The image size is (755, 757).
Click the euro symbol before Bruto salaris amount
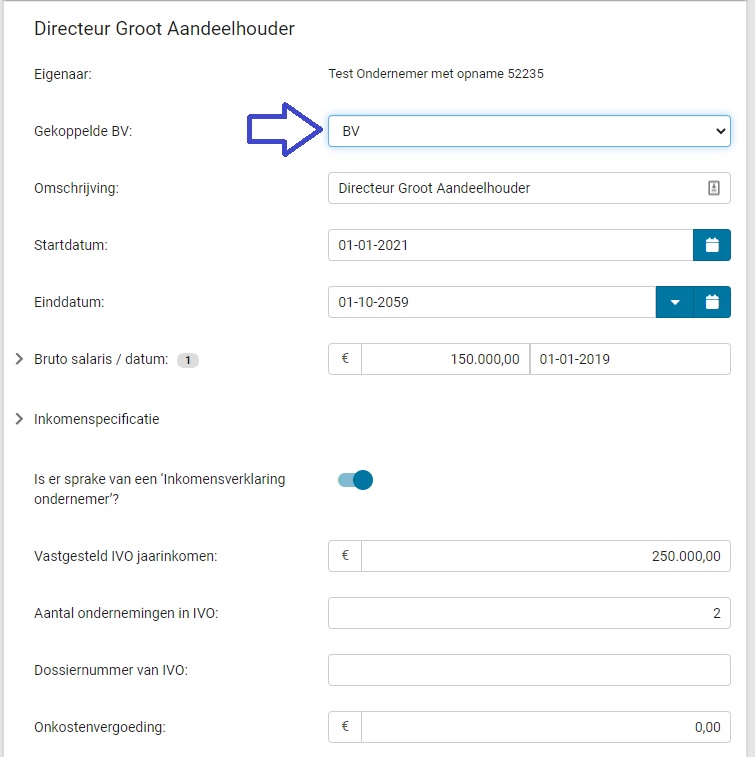click(345, 359)
